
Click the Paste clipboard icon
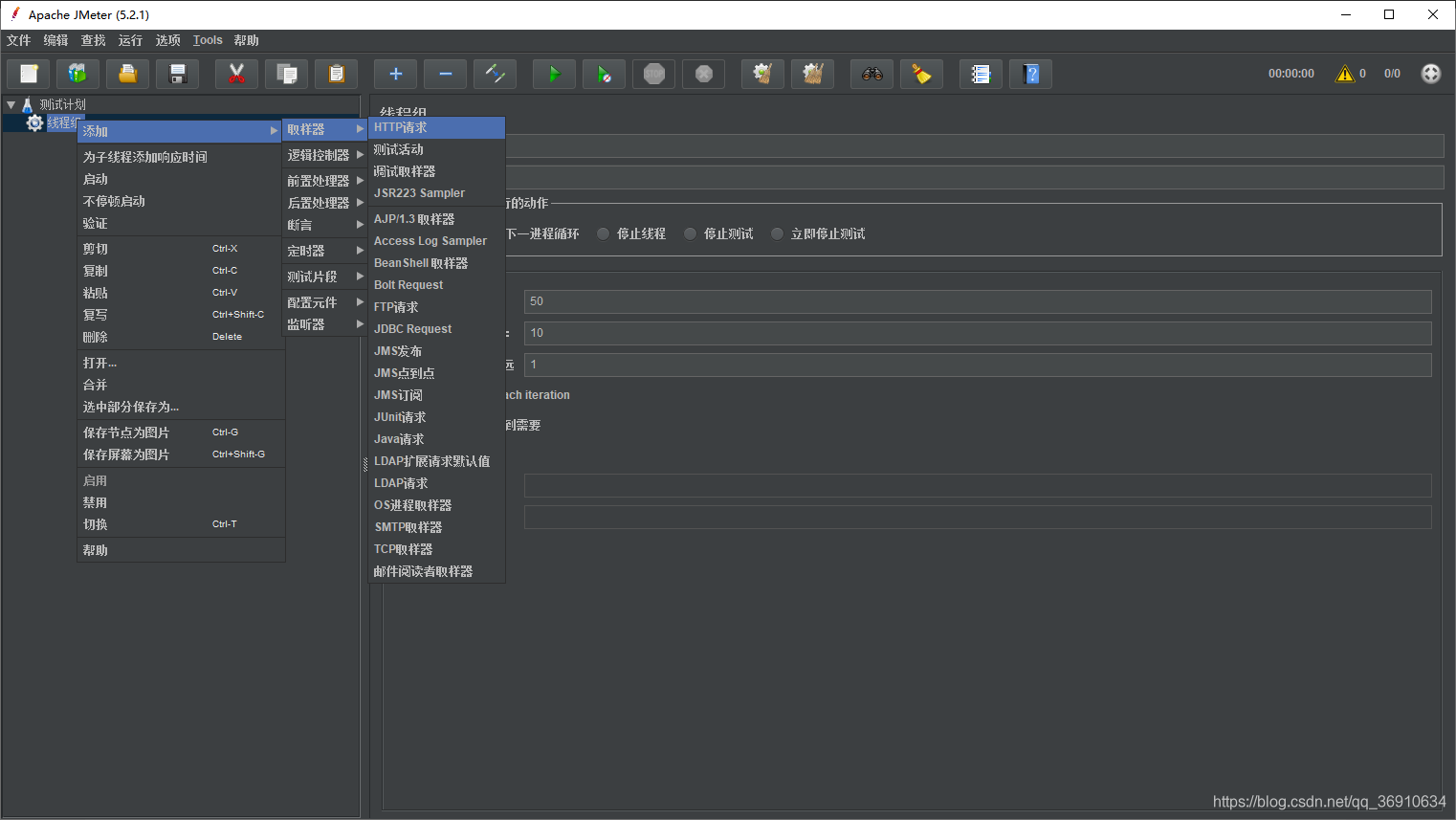coord(337,74)
